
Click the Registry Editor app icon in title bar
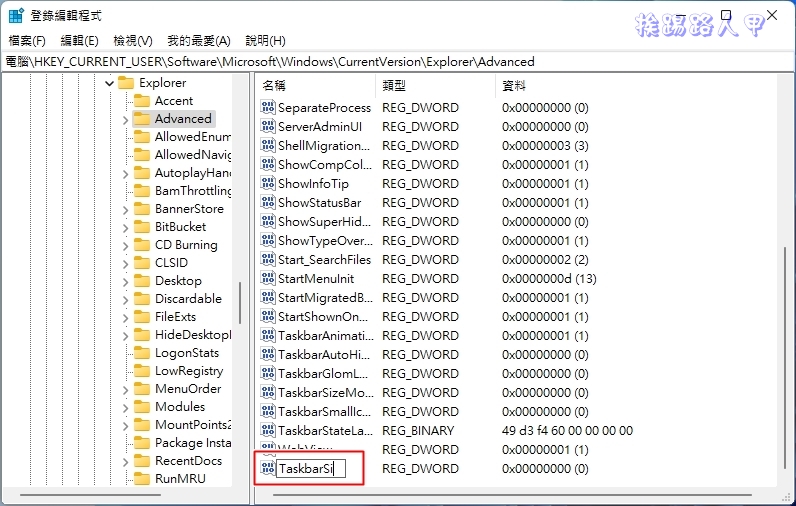[x=16, y=16]
